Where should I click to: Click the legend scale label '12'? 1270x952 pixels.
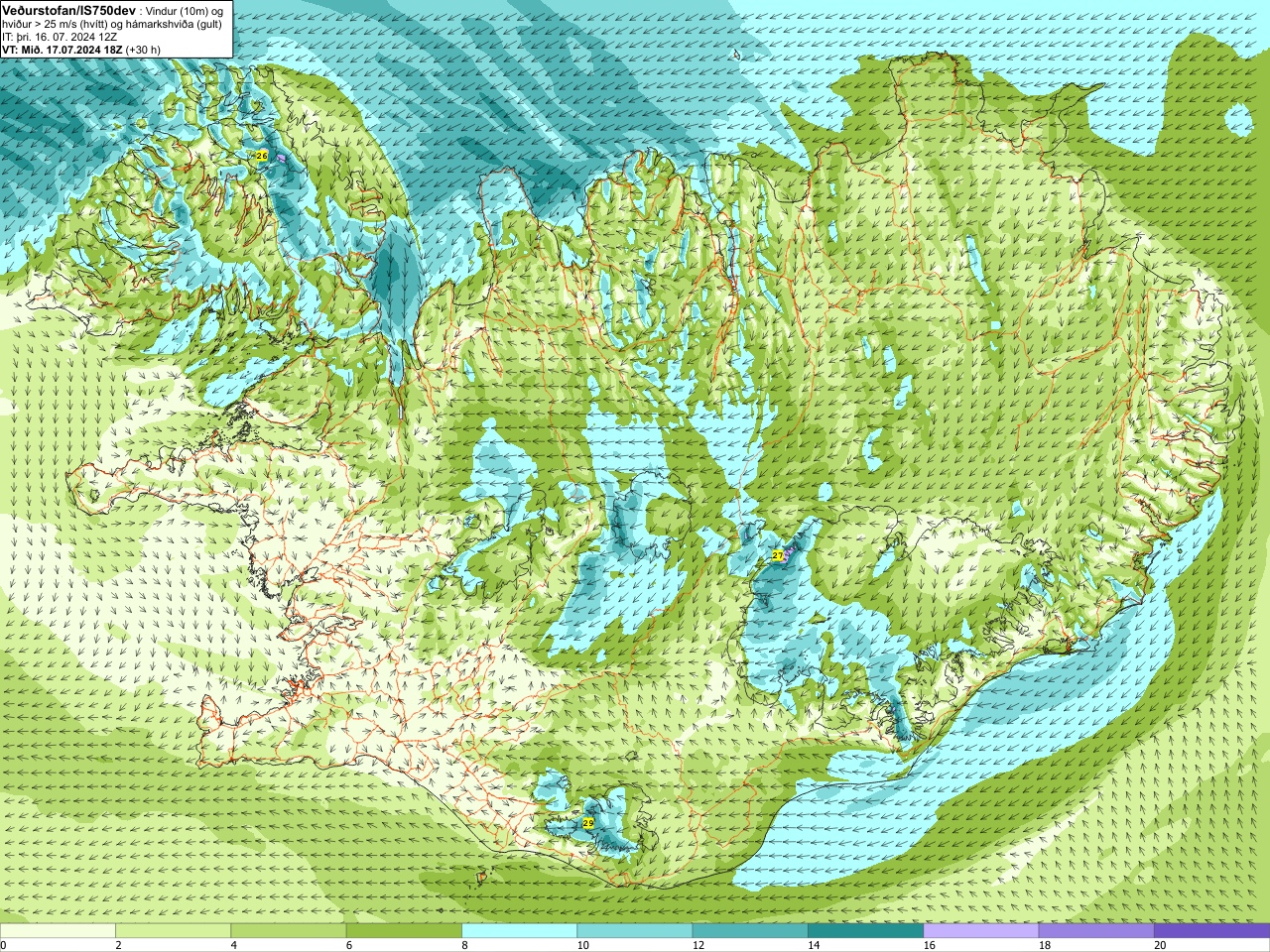[698, 945]
